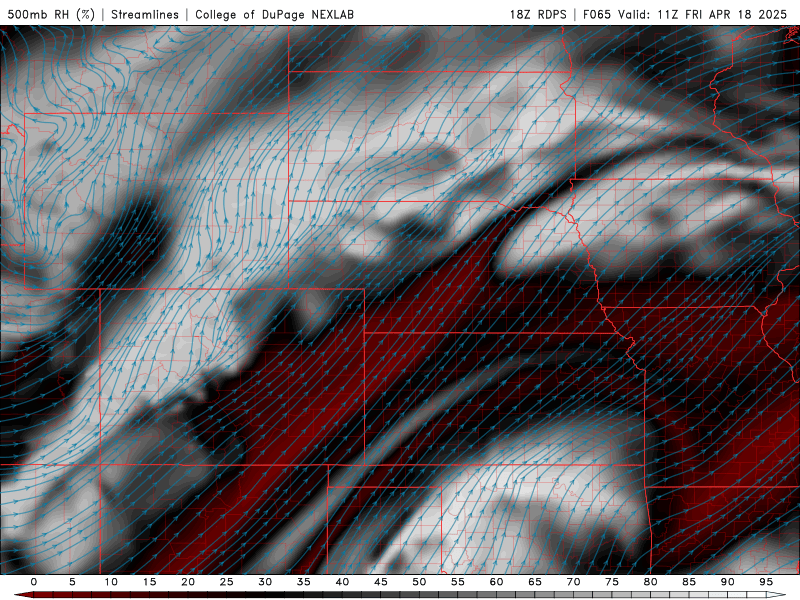Select the "50" value on the RH scale

419,582
